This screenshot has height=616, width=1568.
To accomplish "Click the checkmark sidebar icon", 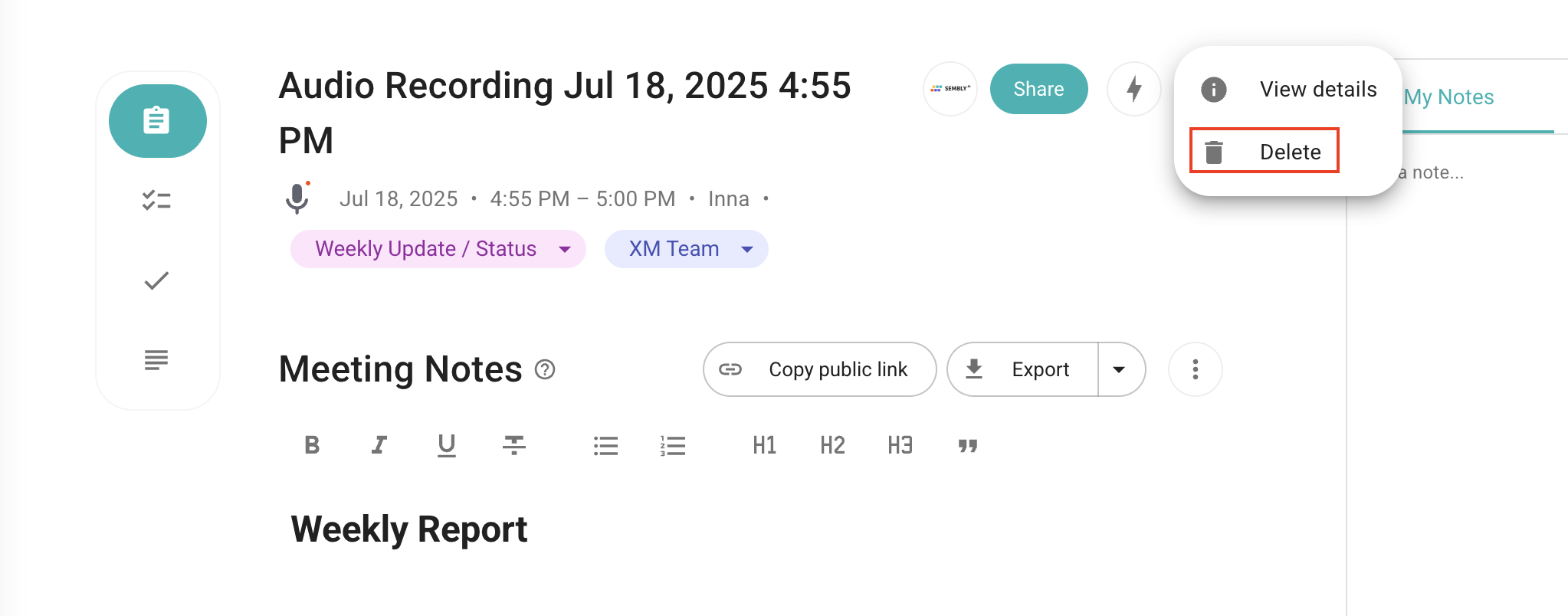I will click(x=156, y=281).
